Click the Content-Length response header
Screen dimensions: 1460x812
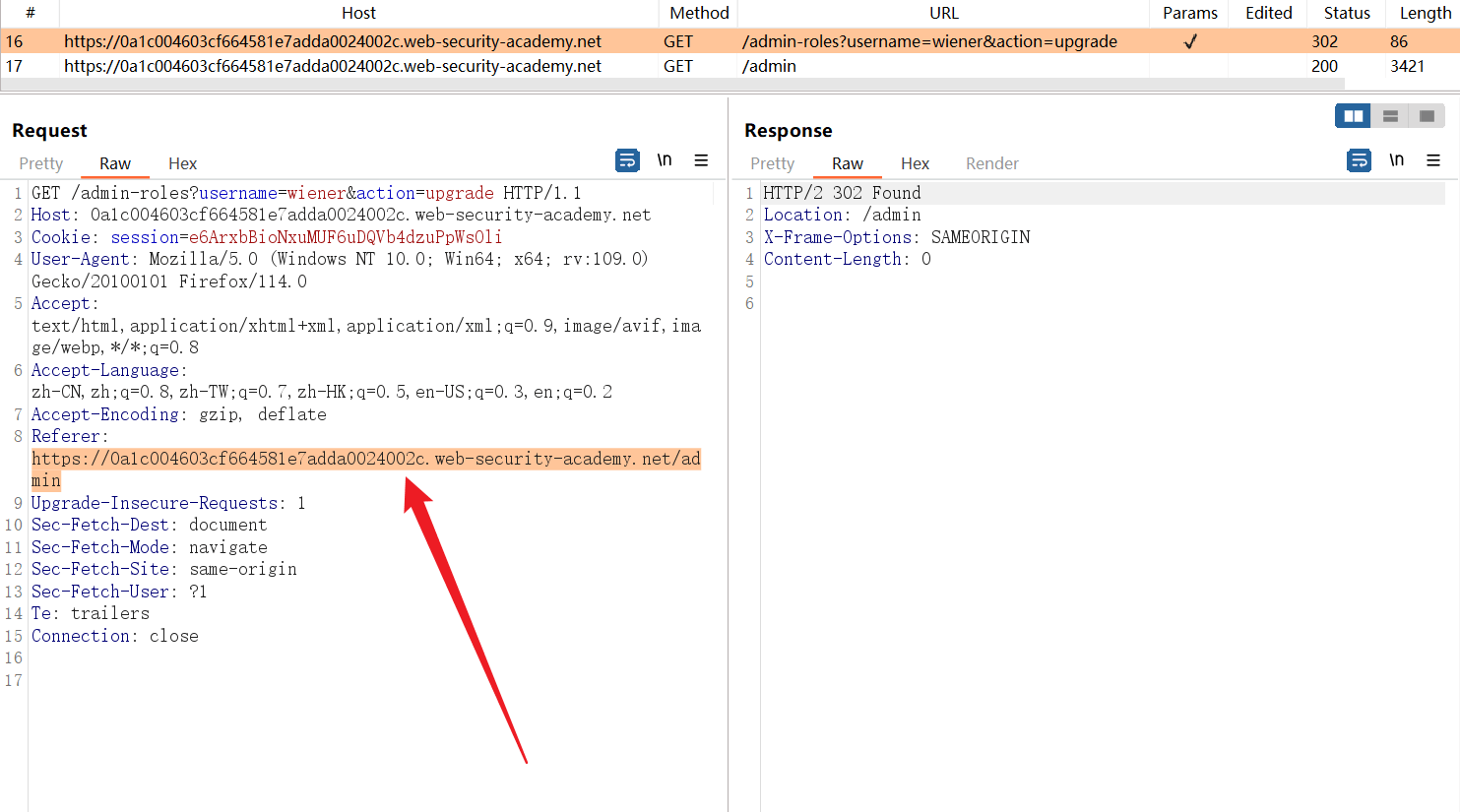point(848,259)
